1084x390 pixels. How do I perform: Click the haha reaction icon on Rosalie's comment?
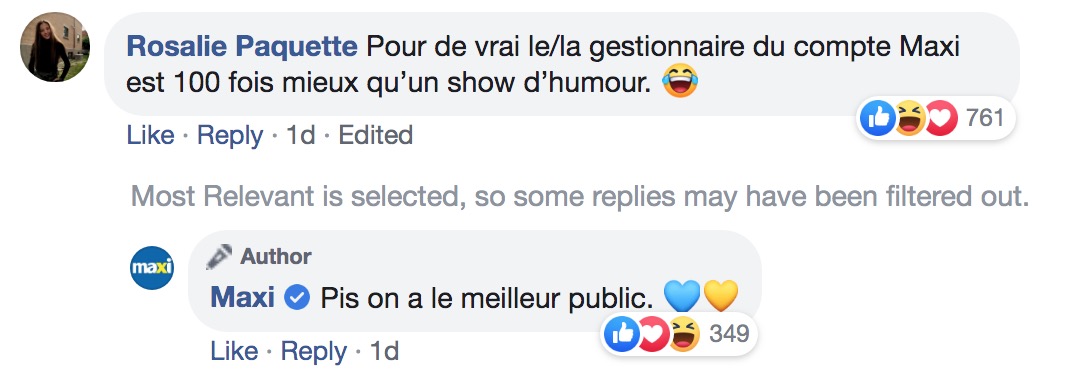[909, 119]
